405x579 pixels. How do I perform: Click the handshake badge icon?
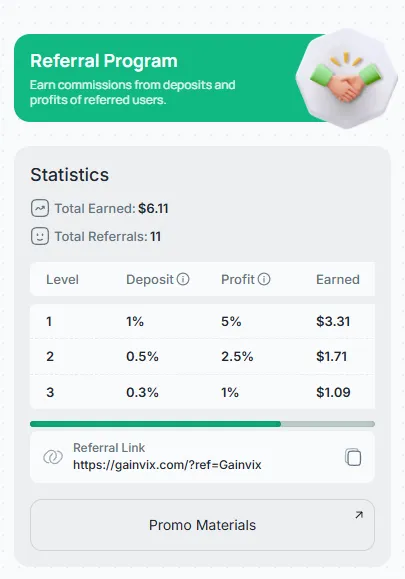[346, 78]
